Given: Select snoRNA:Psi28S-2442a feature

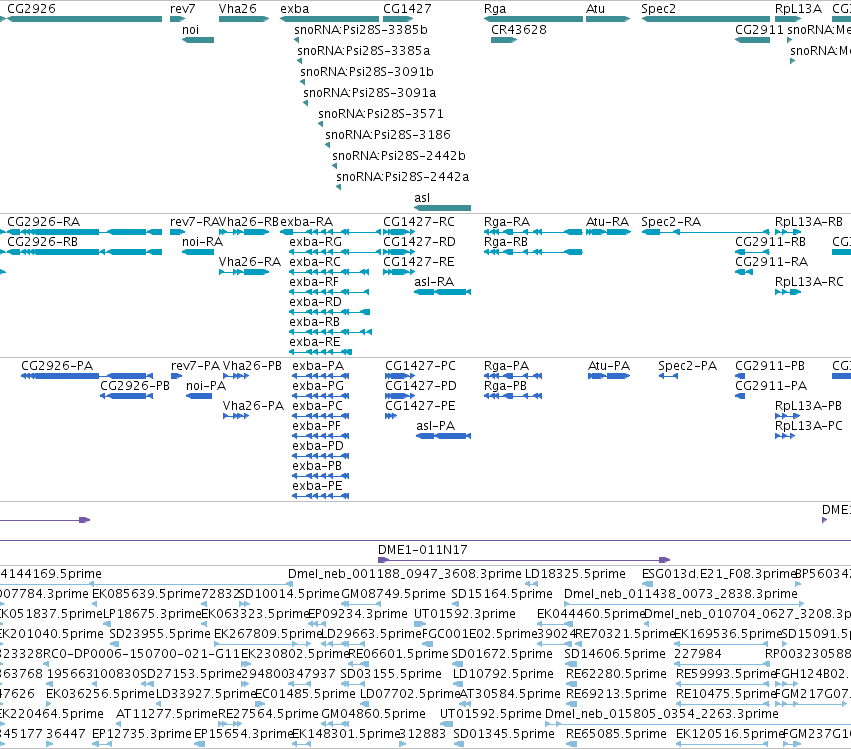Looking at the screenshot, I should click(x=338, y=187).
